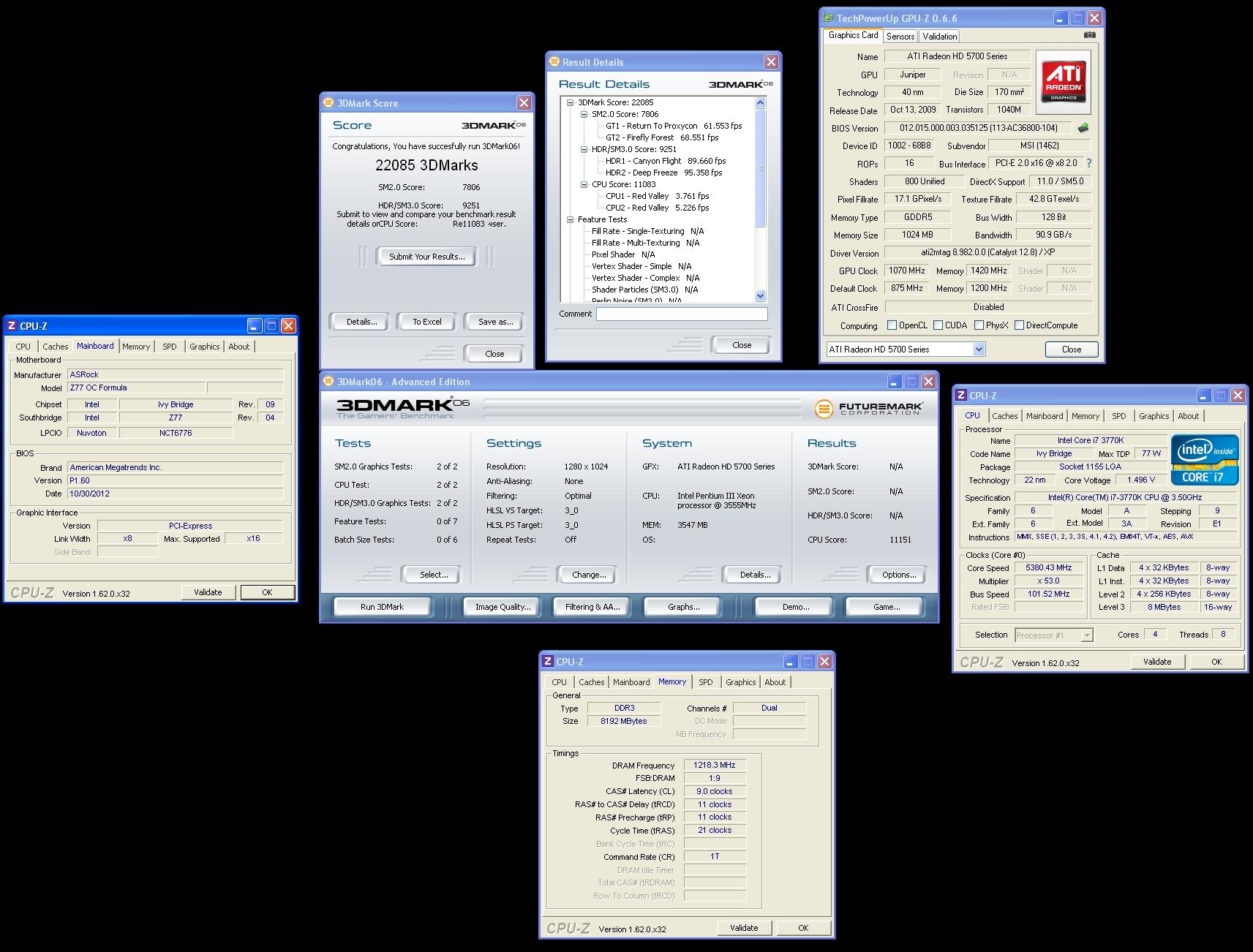Click the Game... button
The image size is (1253, 952).
point(887,607)
